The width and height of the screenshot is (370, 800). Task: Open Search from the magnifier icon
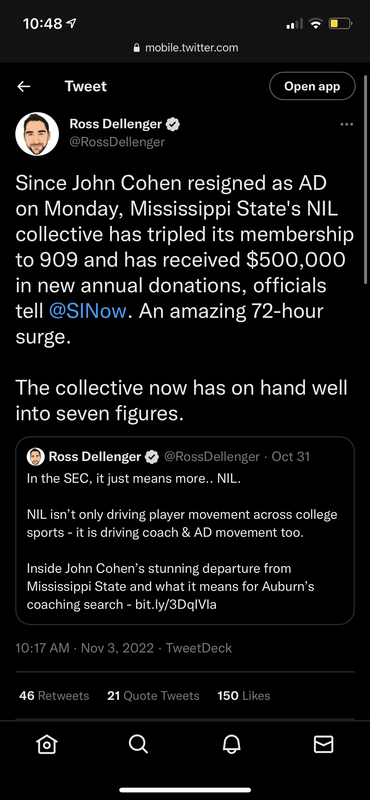(138, 744)
